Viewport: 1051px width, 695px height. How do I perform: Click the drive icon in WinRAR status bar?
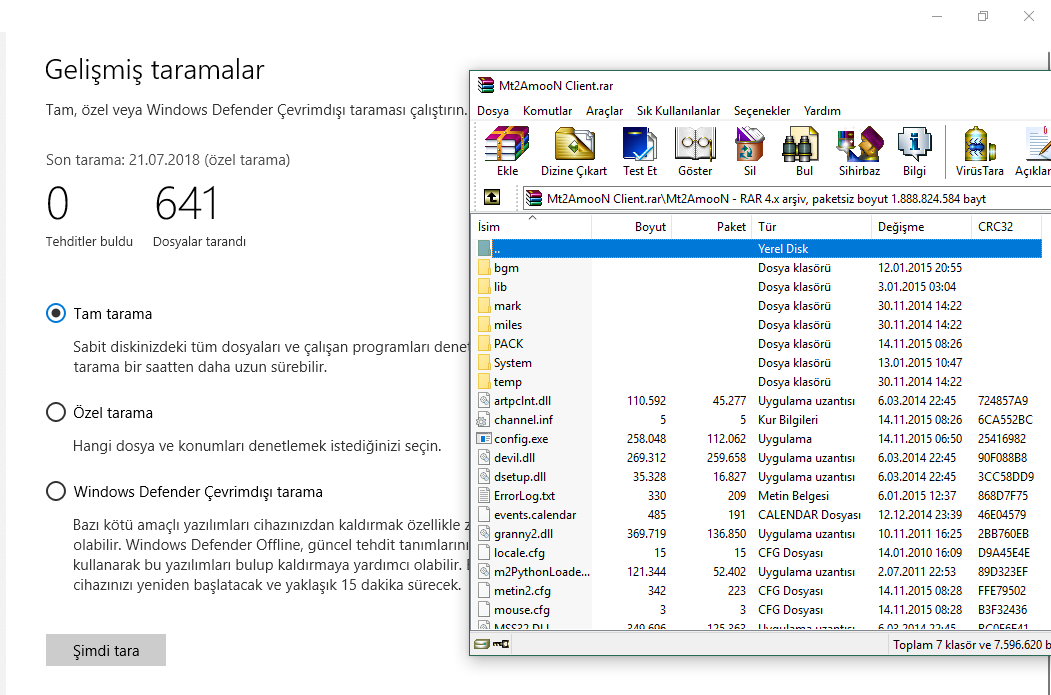[481, 644]
